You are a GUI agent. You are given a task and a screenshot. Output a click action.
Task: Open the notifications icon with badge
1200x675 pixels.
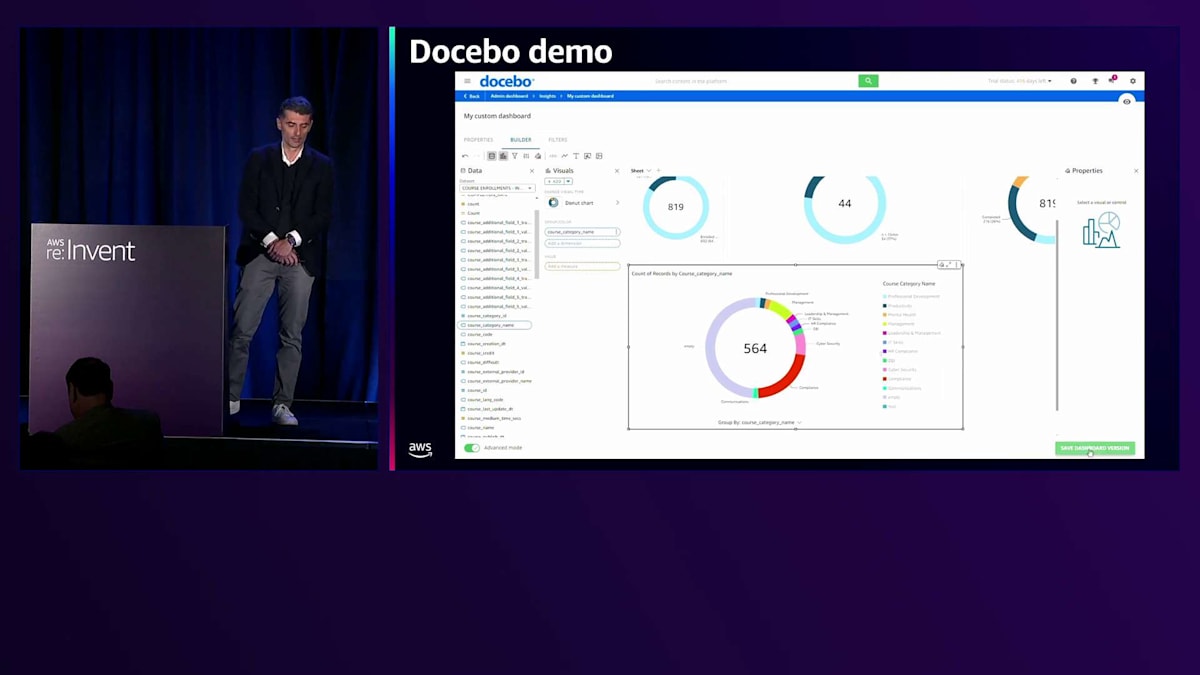tap(1112, 80)
